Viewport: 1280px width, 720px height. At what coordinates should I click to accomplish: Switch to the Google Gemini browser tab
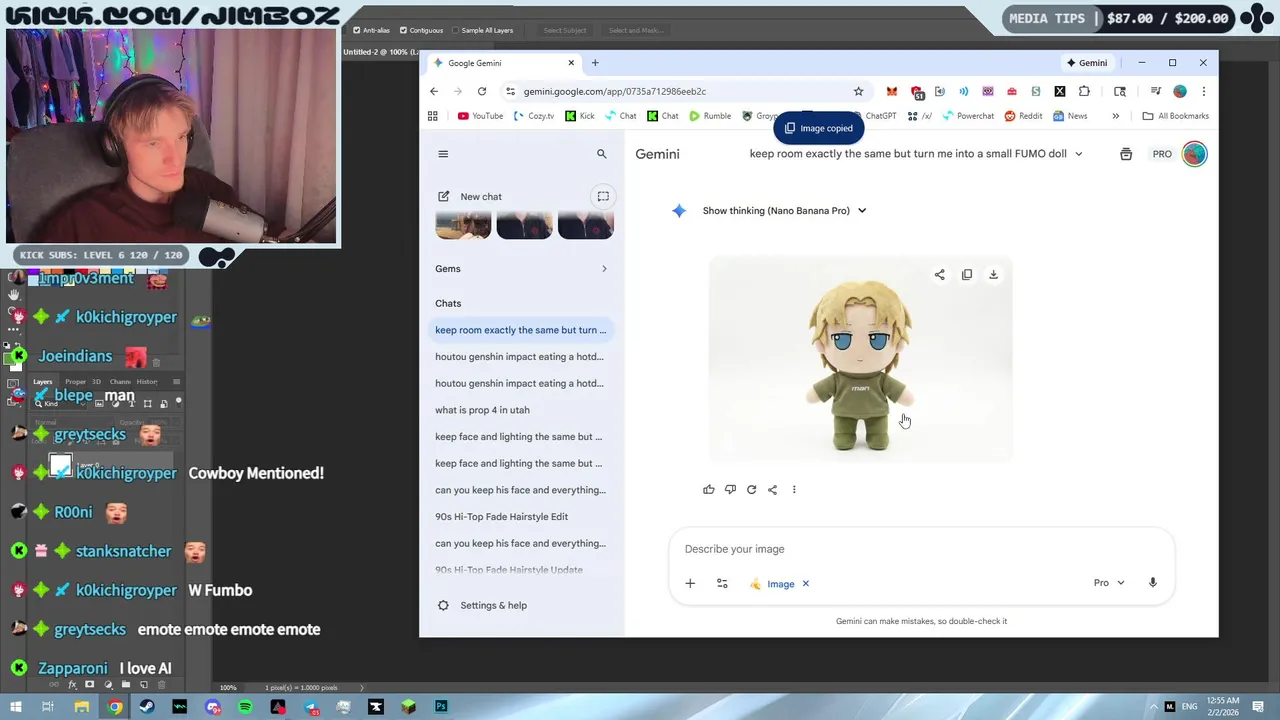[505, 63]
